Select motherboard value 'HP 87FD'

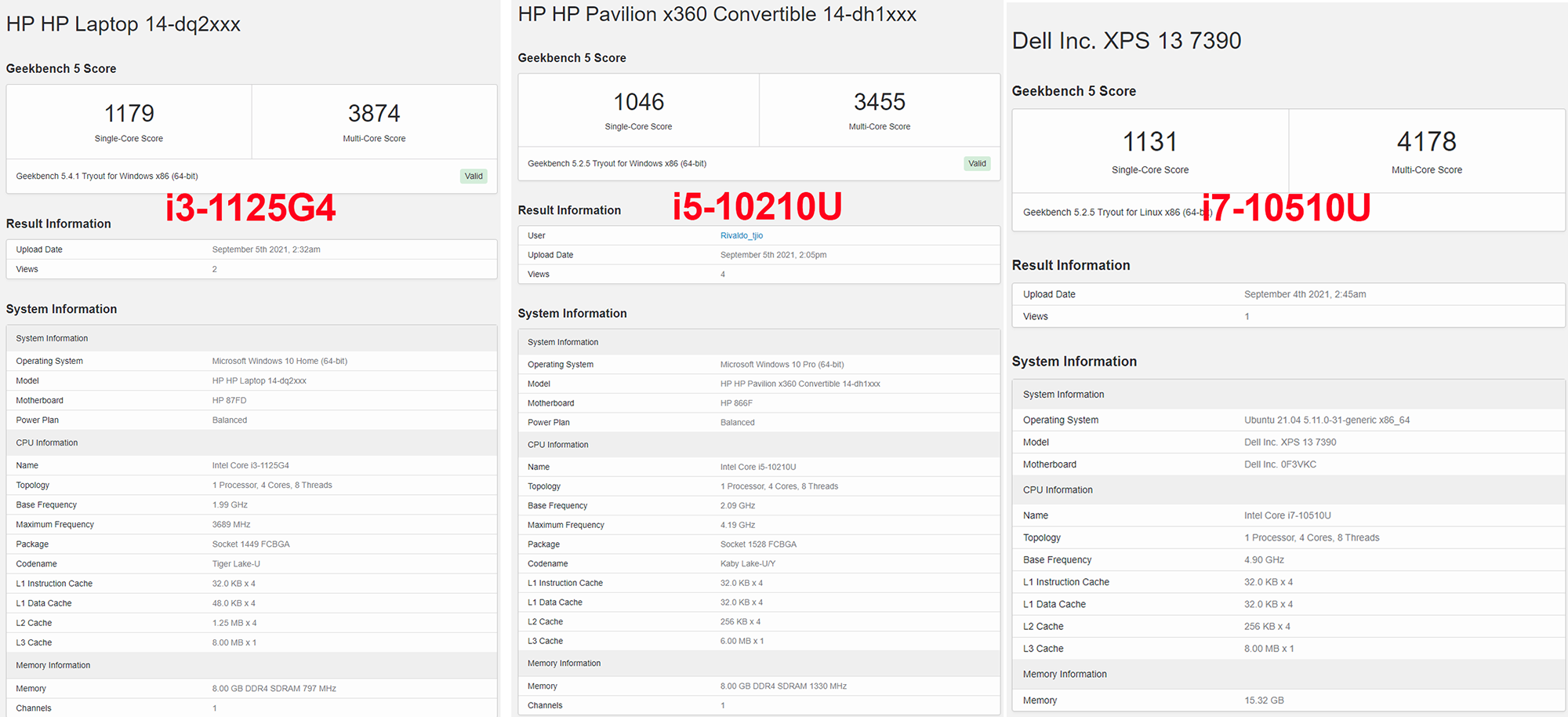point(229,400)
